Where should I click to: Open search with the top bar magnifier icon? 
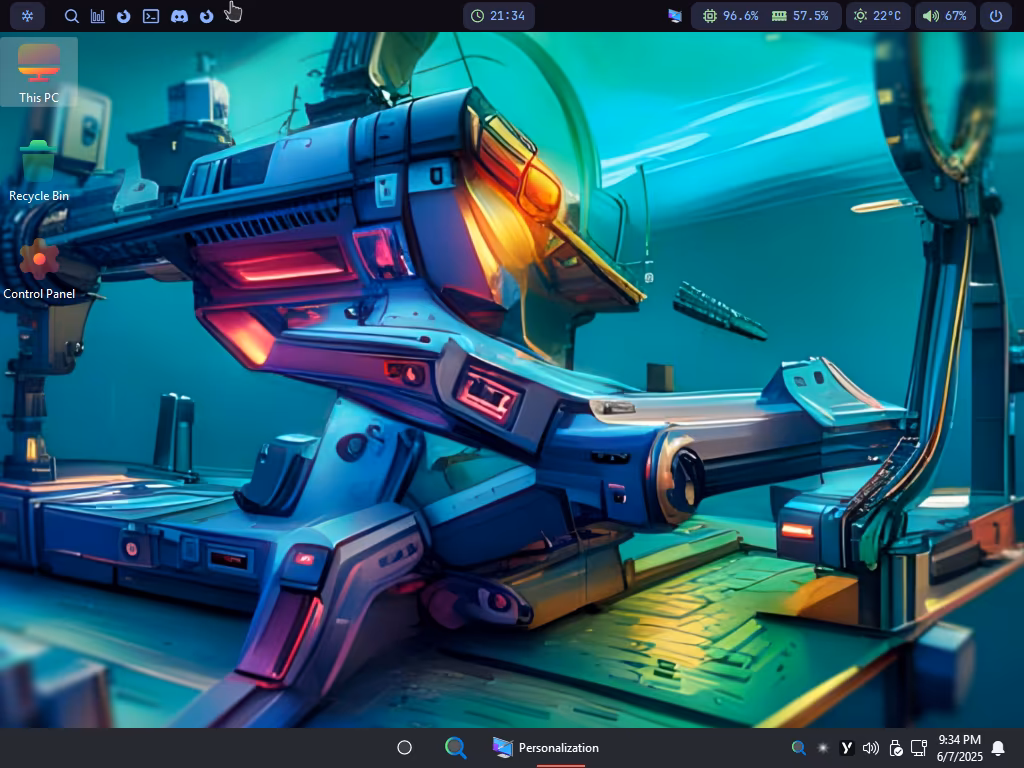pyautogui.click(x=71, y=16)
